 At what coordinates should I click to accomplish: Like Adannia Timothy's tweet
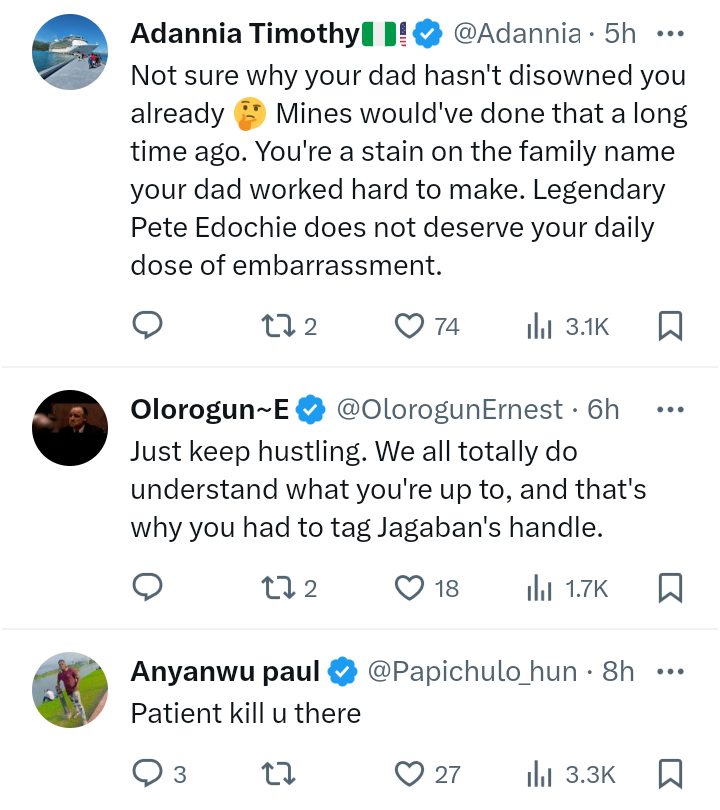409,325
